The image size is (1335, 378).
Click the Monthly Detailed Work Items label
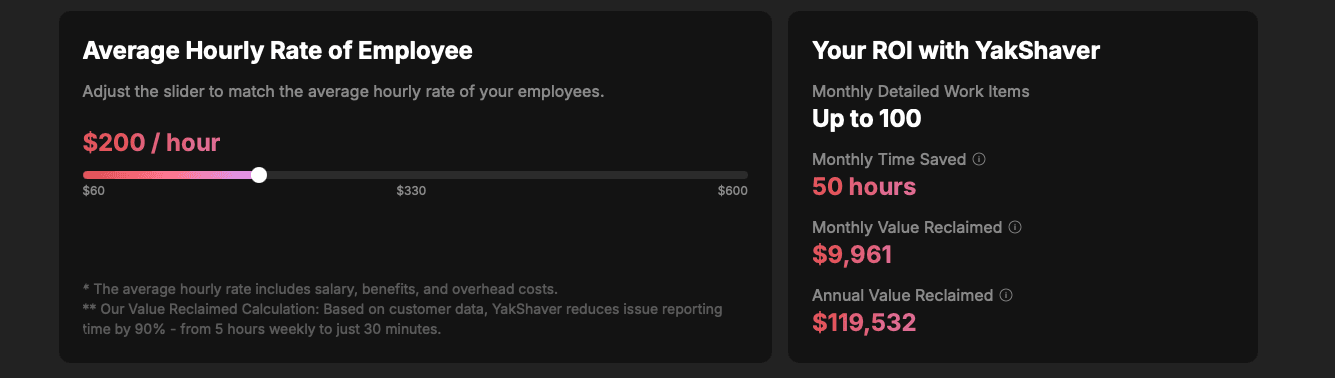(x=921, y=91)
